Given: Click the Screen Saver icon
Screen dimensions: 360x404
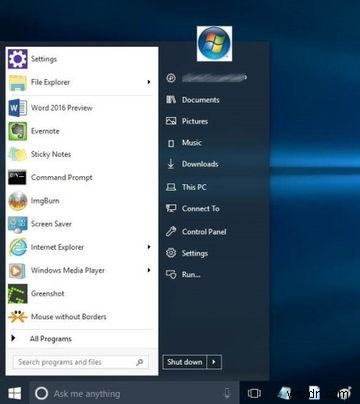Looking at the screenshot, I should click(18, 224).
